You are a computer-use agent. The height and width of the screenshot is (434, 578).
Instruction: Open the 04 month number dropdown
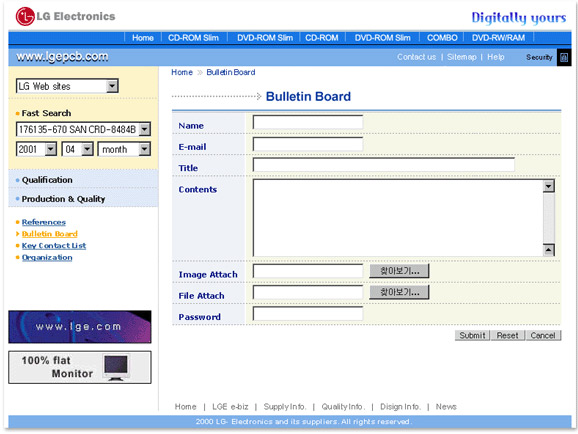(x=87, y=149)
